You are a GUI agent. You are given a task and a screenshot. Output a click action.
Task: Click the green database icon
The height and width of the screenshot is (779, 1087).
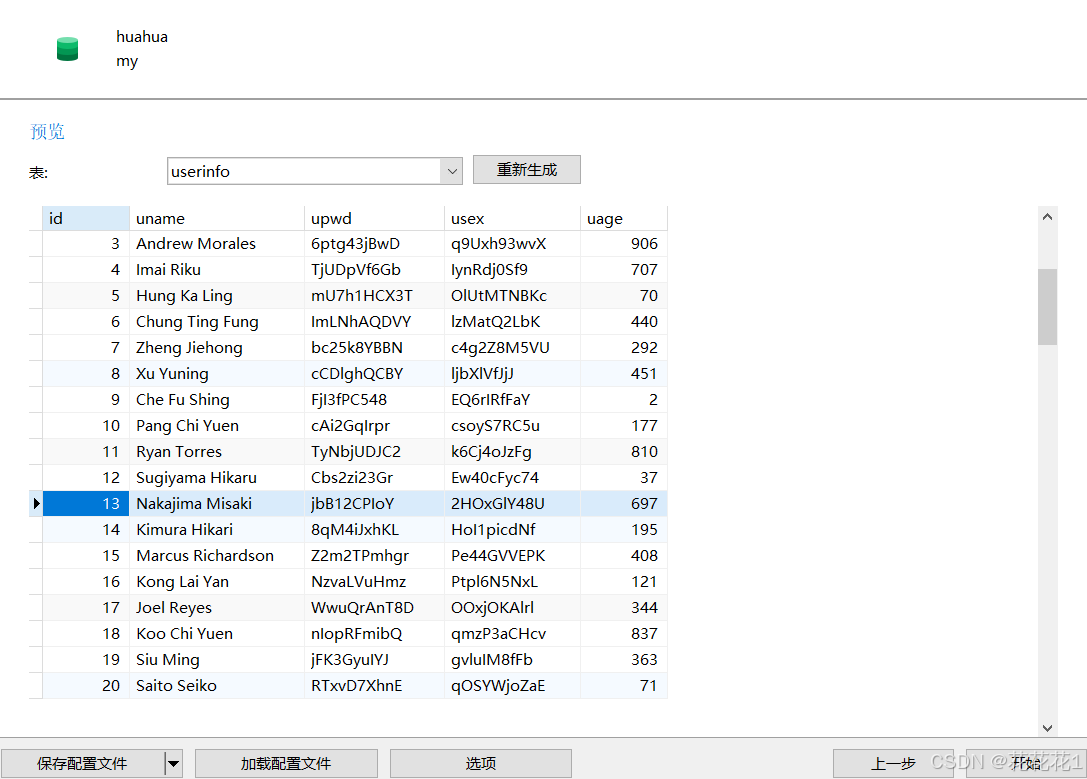pyautogui.click(x=67, y=49)
